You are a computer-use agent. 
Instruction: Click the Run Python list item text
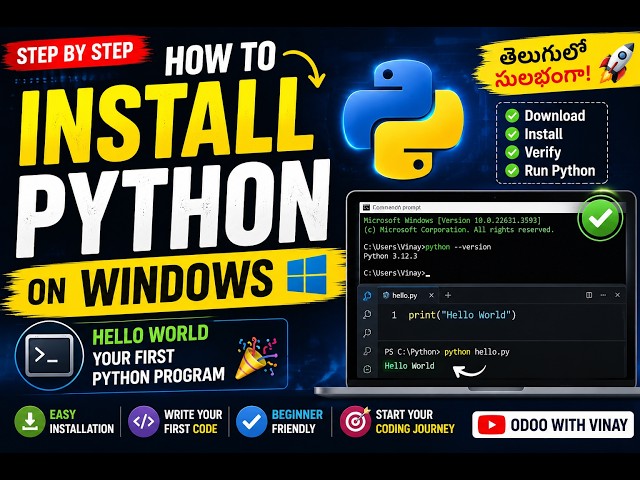pyautogui.click(x=560, y=171)
